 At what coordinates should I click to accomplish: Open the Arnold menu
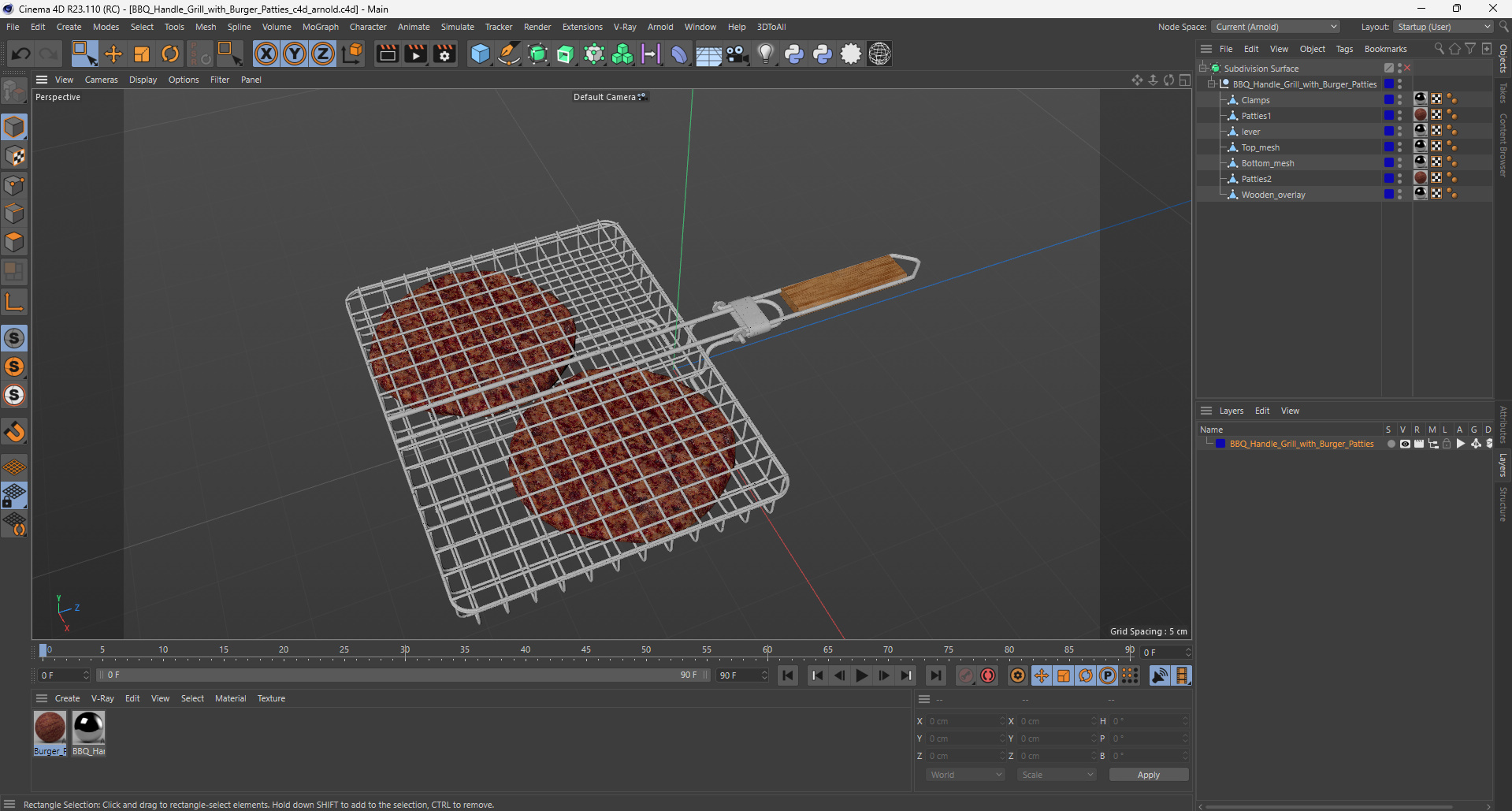pyautogui.click(x=660, y=27)
